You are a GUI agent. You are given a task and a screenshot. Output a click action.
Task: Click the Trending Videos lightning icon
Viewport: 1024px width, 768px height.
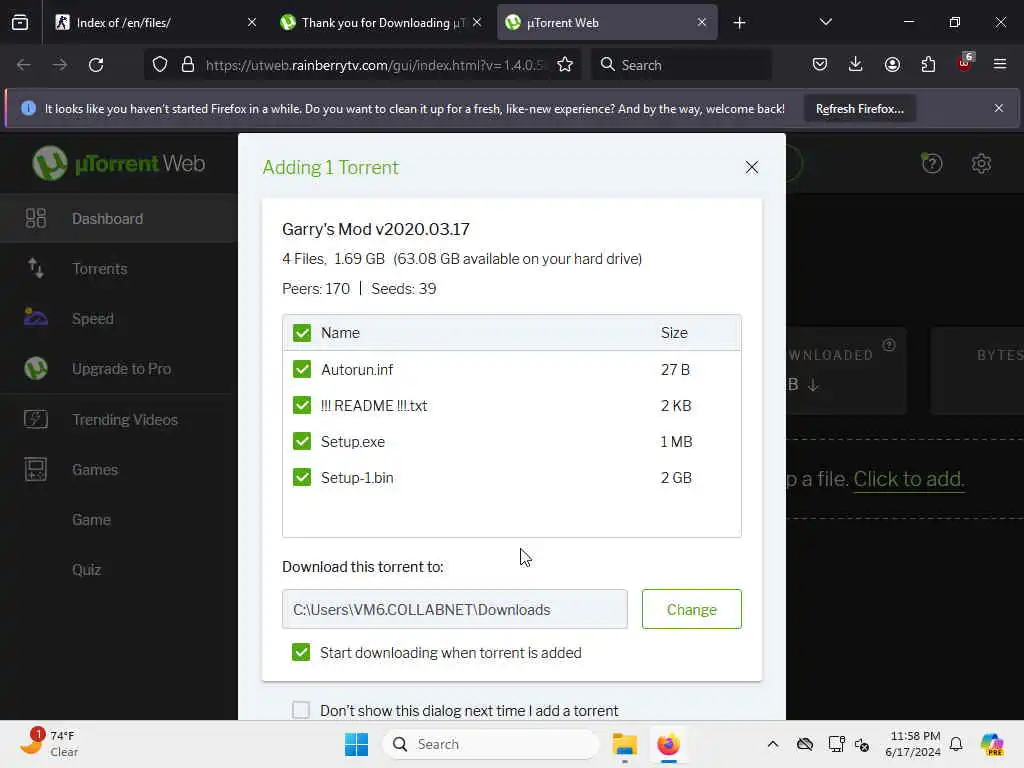click(x=35, y=419)
